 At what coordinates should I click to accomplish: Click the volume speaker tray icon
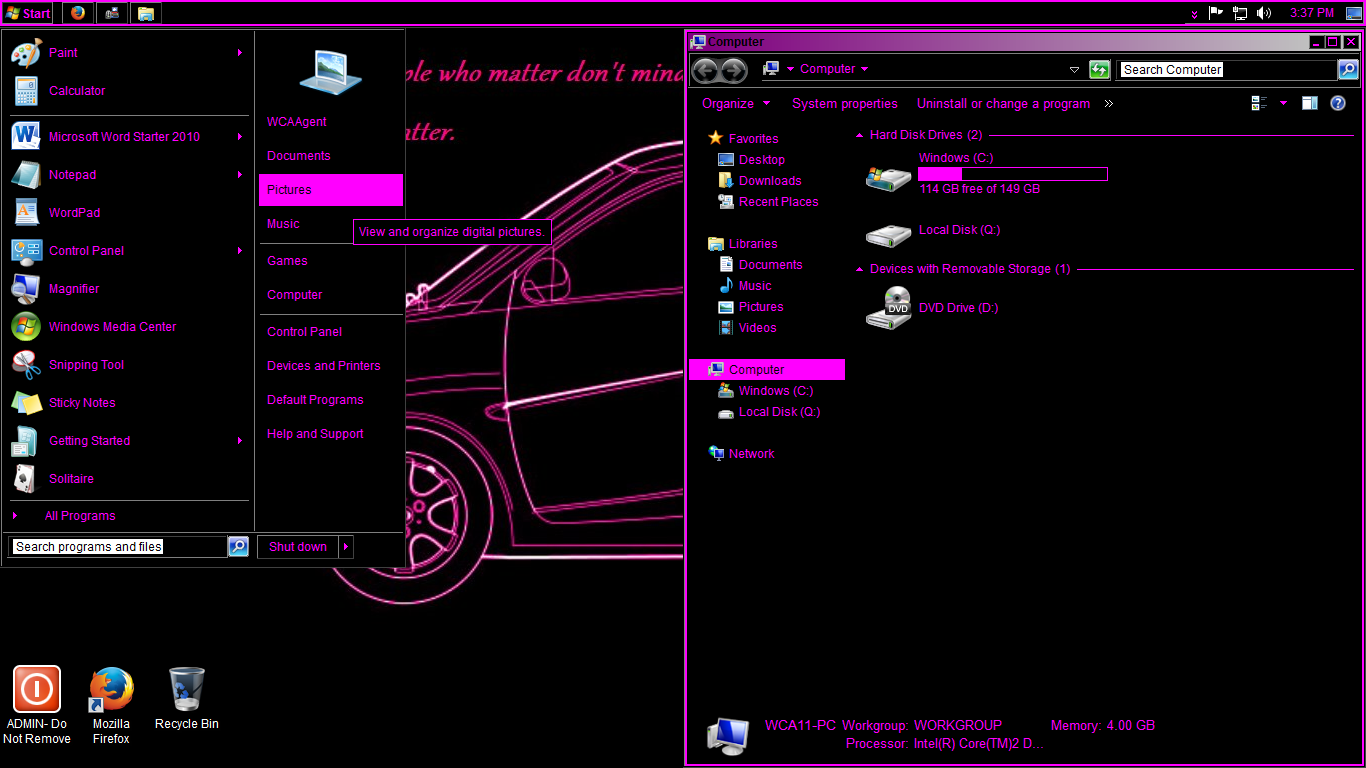point(1264,13)
